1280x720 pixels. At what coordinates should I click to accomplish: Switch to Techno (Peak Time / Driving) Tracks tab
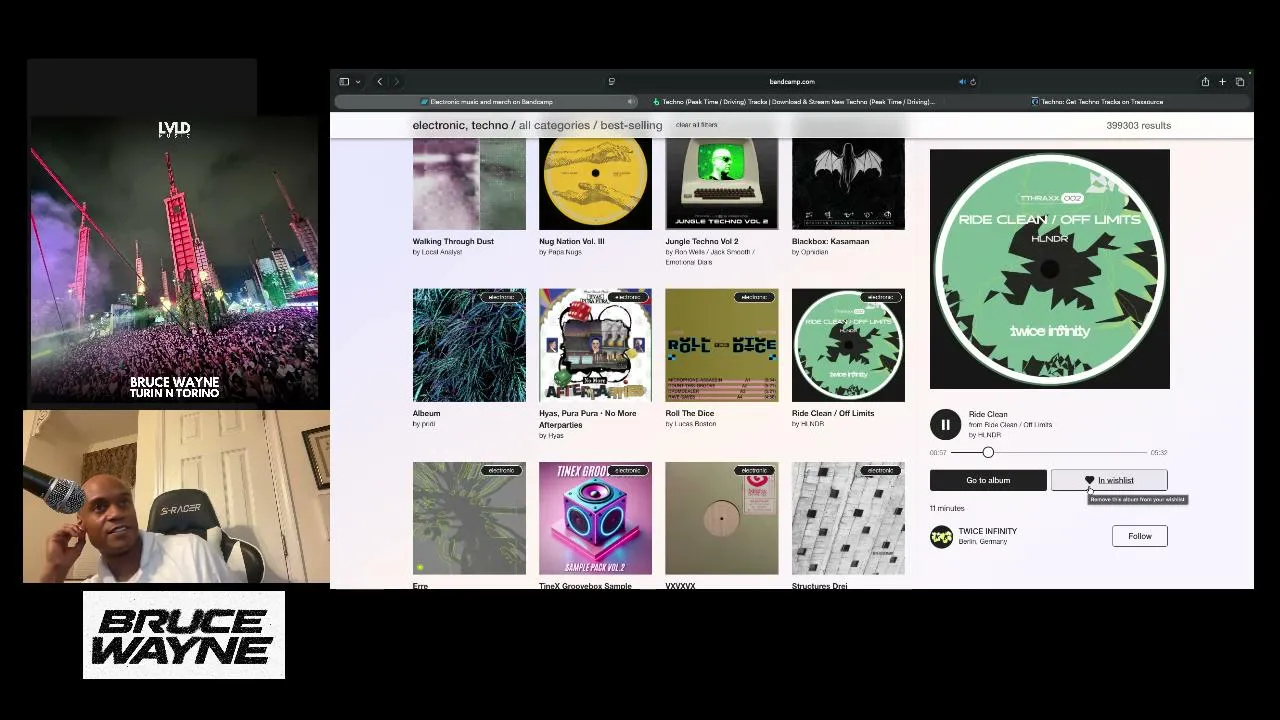coord(794,102)
